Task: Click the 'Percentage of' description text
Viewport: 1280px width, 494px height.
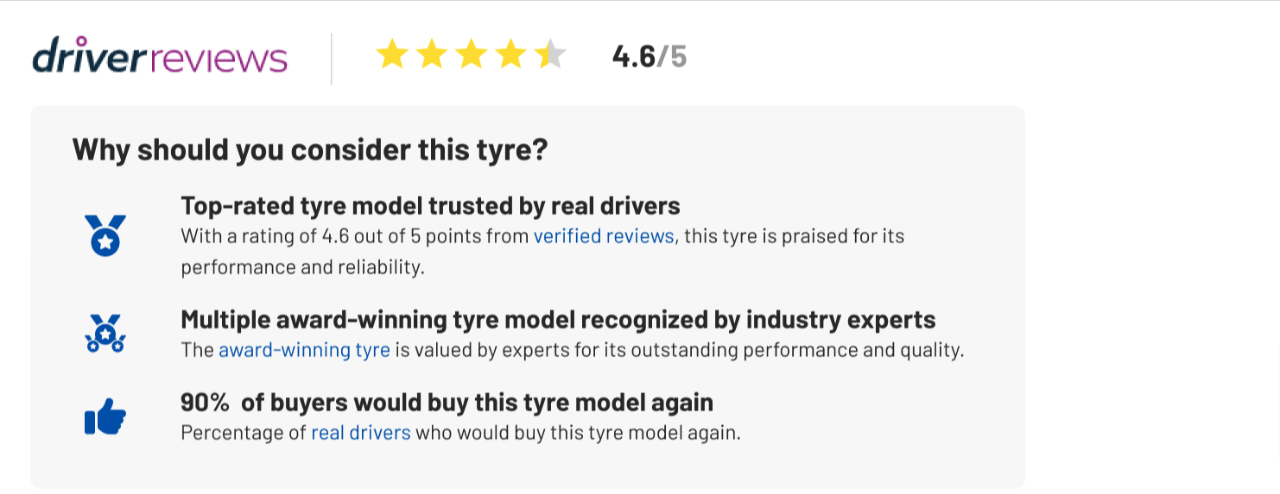Action: (x=244, y=434)
